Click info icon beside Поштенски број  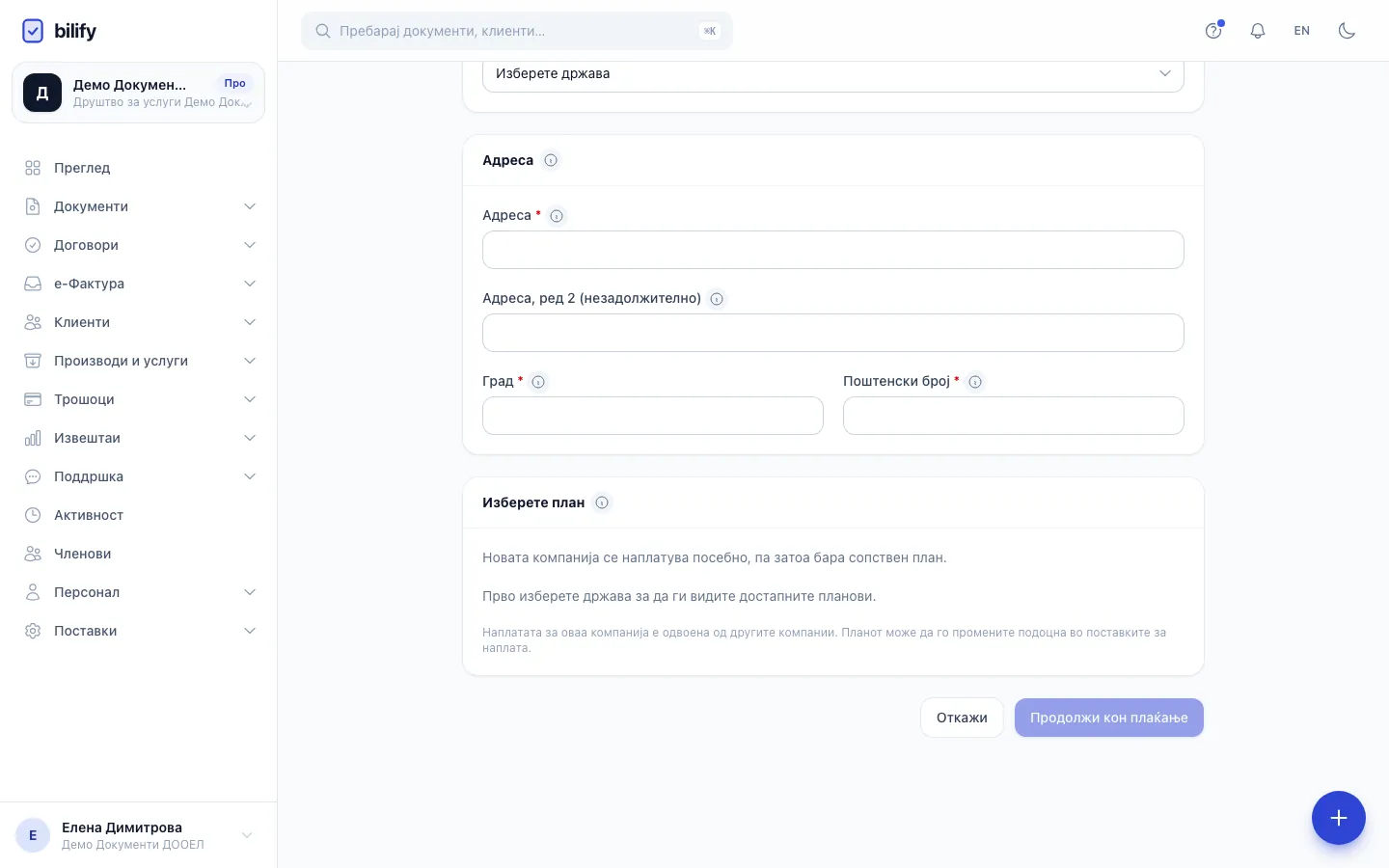pyautogui.click(x=975, y=382)
